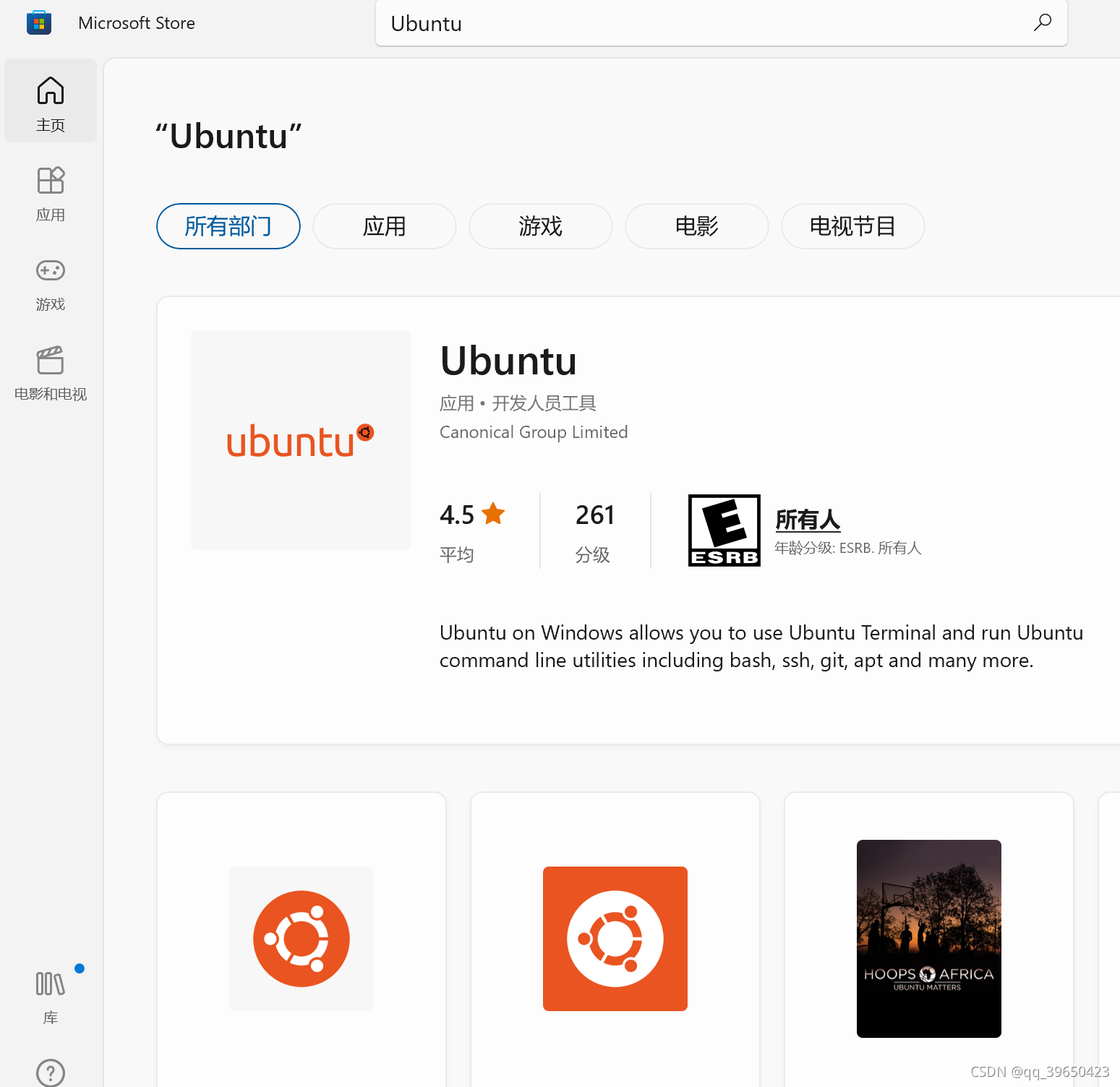This screenshot has height=1087, width=1120.
Task: Click the 261 ratings count
Action: tap(595, 515)
